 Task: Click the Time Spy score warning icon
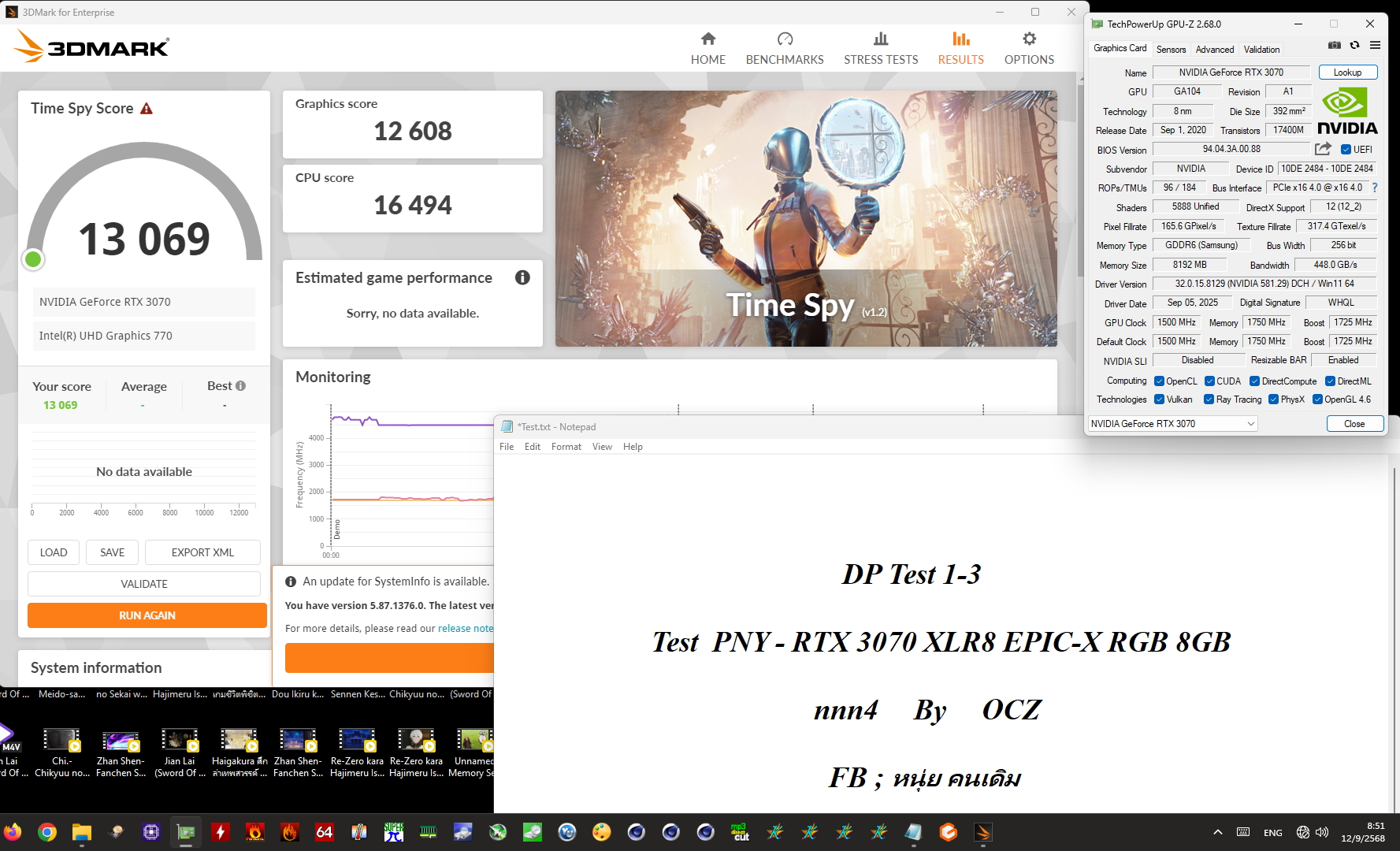pyautogui.click(x=147, y=109)
